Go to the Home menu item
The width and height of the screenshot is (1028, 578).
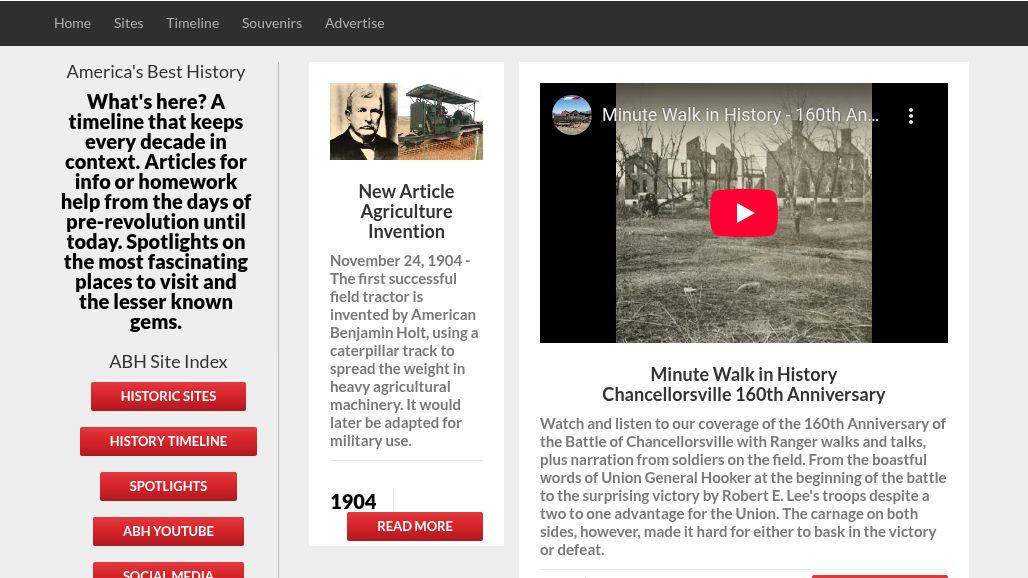72,23
